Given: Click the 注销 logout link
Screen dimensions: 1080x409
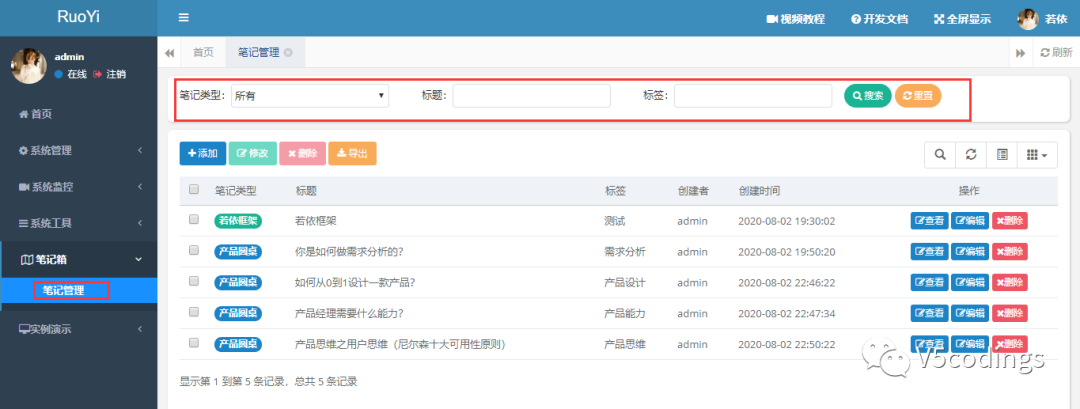Looking at the screenshot, I should (110, 74).
